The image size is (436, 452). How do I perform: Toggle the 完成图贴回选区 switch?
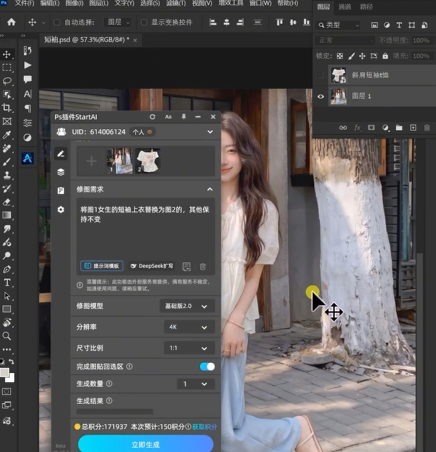(207, 367)
